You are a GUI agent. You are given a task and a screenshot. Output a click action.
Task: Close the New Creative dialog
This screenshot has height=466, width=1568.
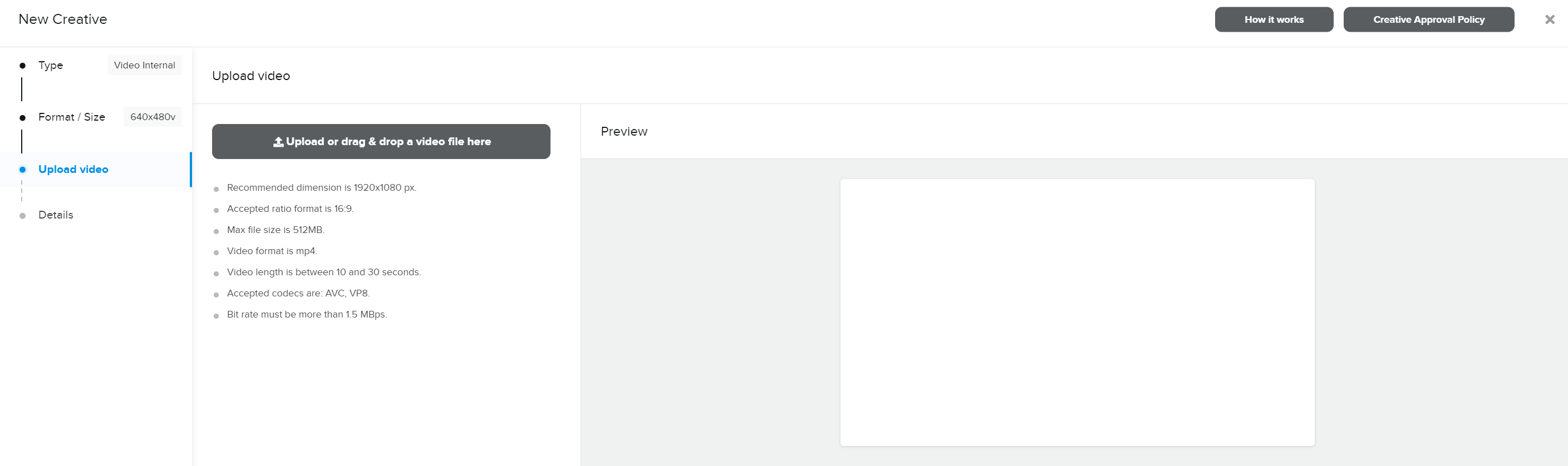pyautogui.click(x=1550, y=19)
